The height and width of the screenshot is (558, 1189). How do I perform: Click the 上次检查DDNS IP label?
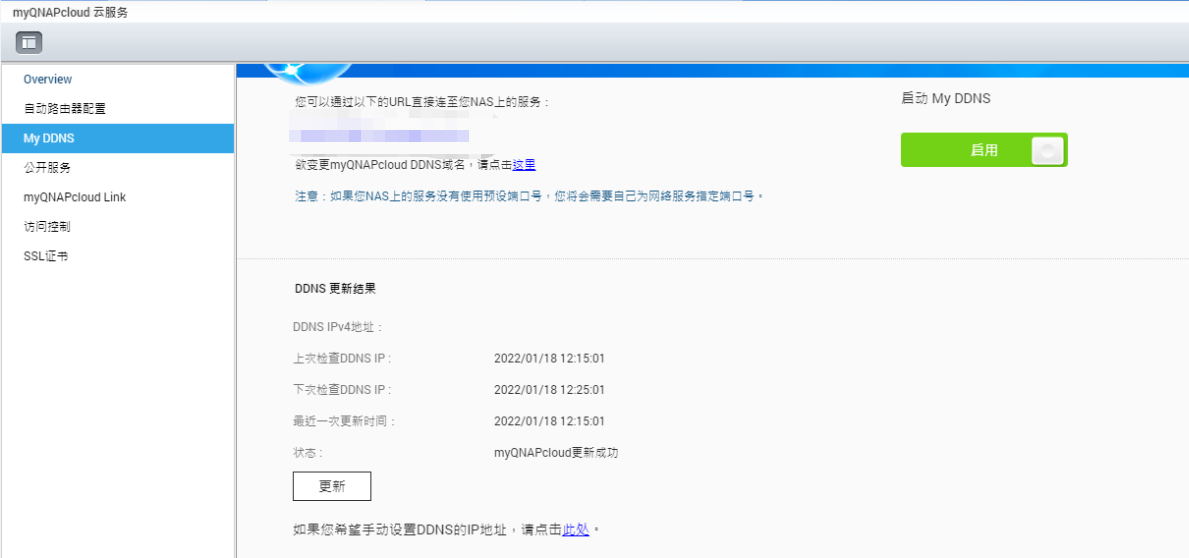342,359
